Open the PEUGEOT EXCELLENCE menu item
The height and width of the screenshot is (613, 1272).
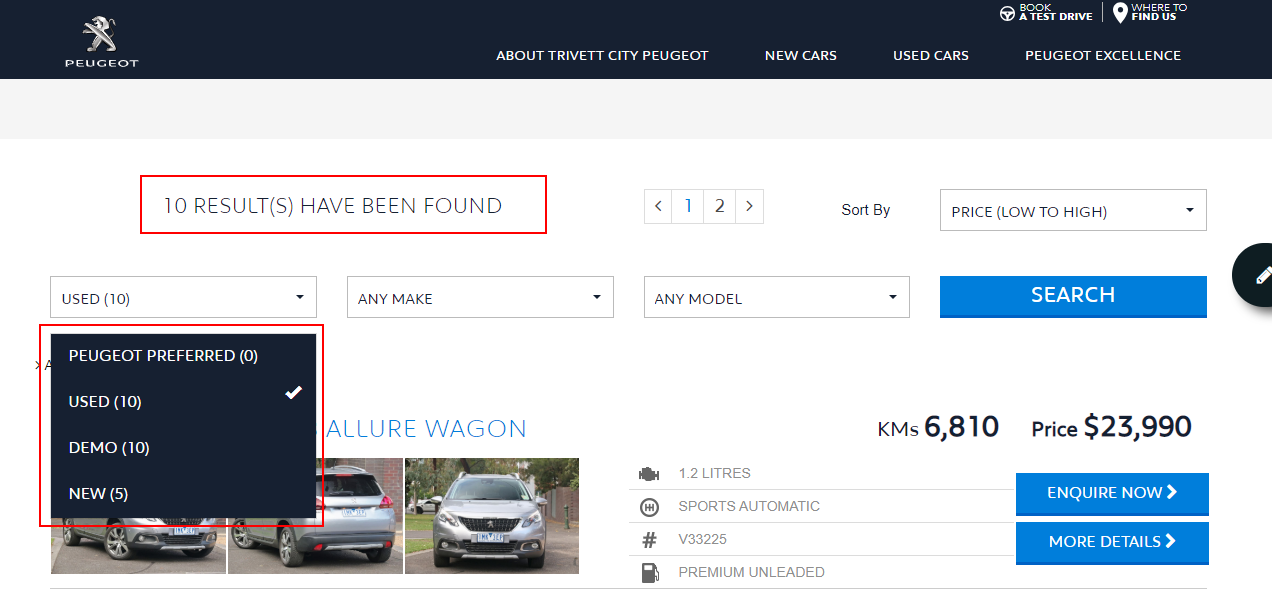pyautogui.click(x=1102, y=56)
